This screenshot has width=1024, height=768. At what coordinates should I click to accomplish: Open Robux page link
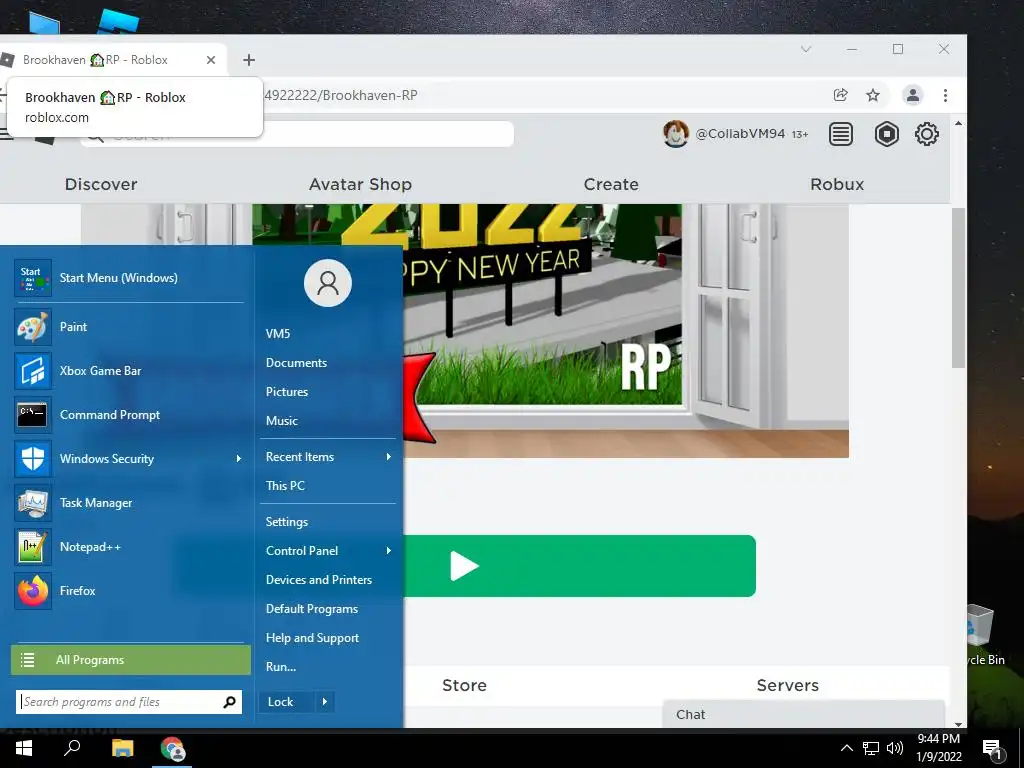point(837,184)
